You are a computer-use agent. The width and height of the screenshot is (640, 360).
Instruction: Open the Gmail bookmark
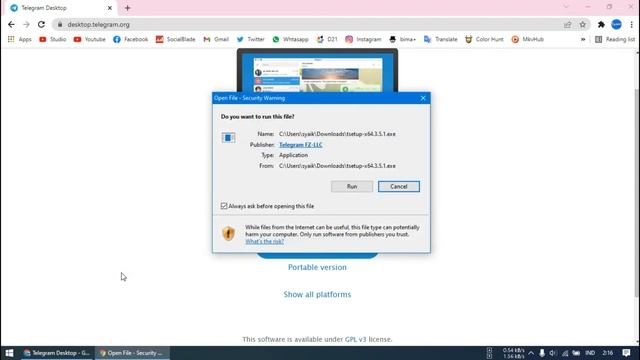point(216,39)
